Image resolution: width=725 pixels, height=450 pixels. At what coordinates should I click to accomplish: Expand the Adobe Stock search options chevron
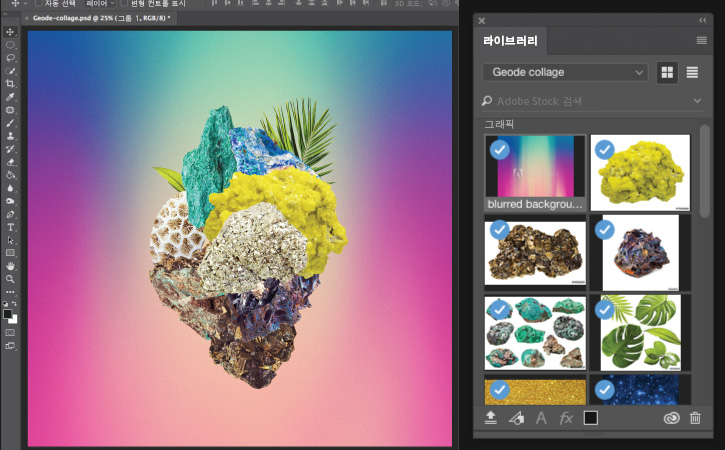tap(697, 101)
